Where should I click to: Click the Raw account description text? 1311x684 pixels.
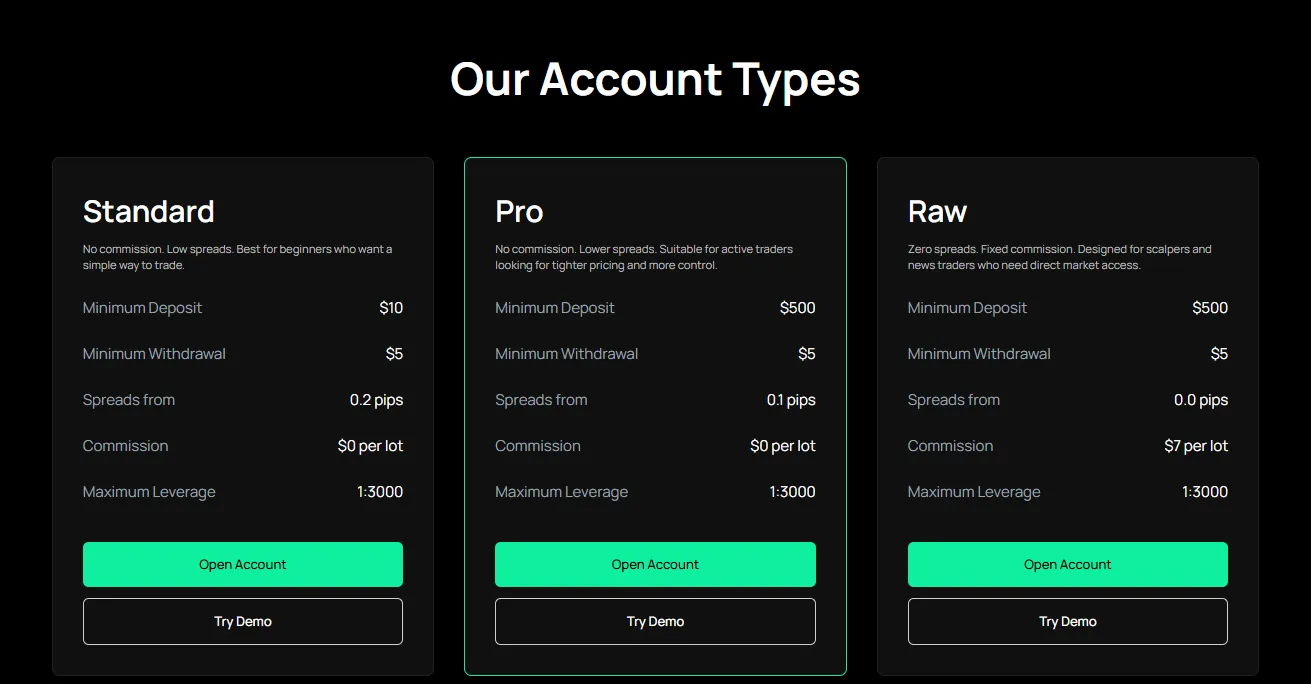point(1058,257)
